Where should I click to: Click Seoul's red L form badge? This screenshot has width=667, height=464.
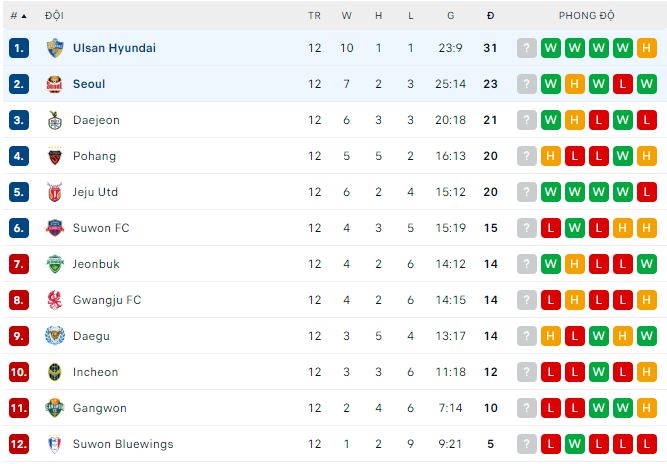coord(623,84)
